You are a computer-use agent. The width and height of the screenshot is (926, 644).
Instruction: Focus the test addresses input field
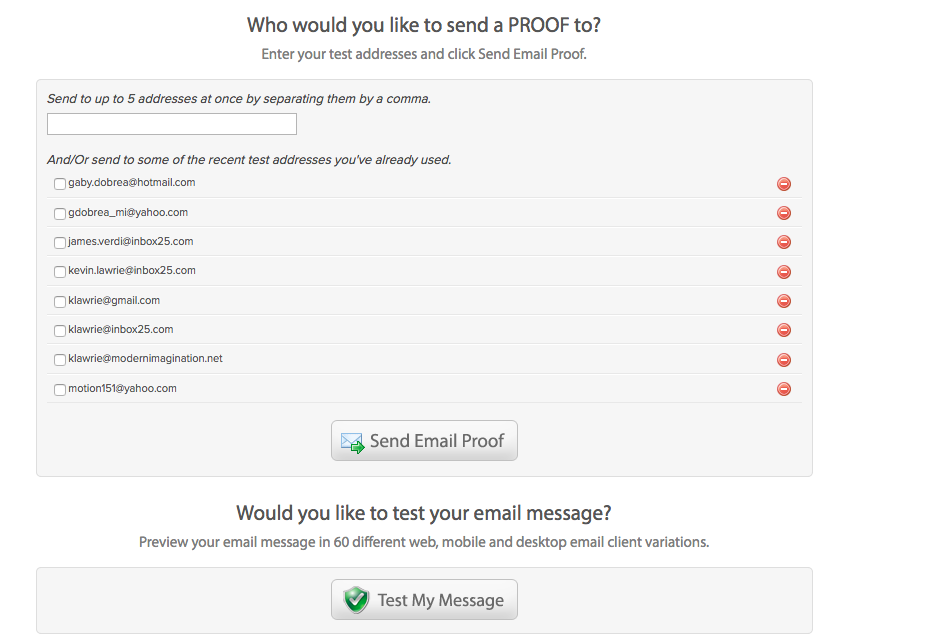[172, 124]
